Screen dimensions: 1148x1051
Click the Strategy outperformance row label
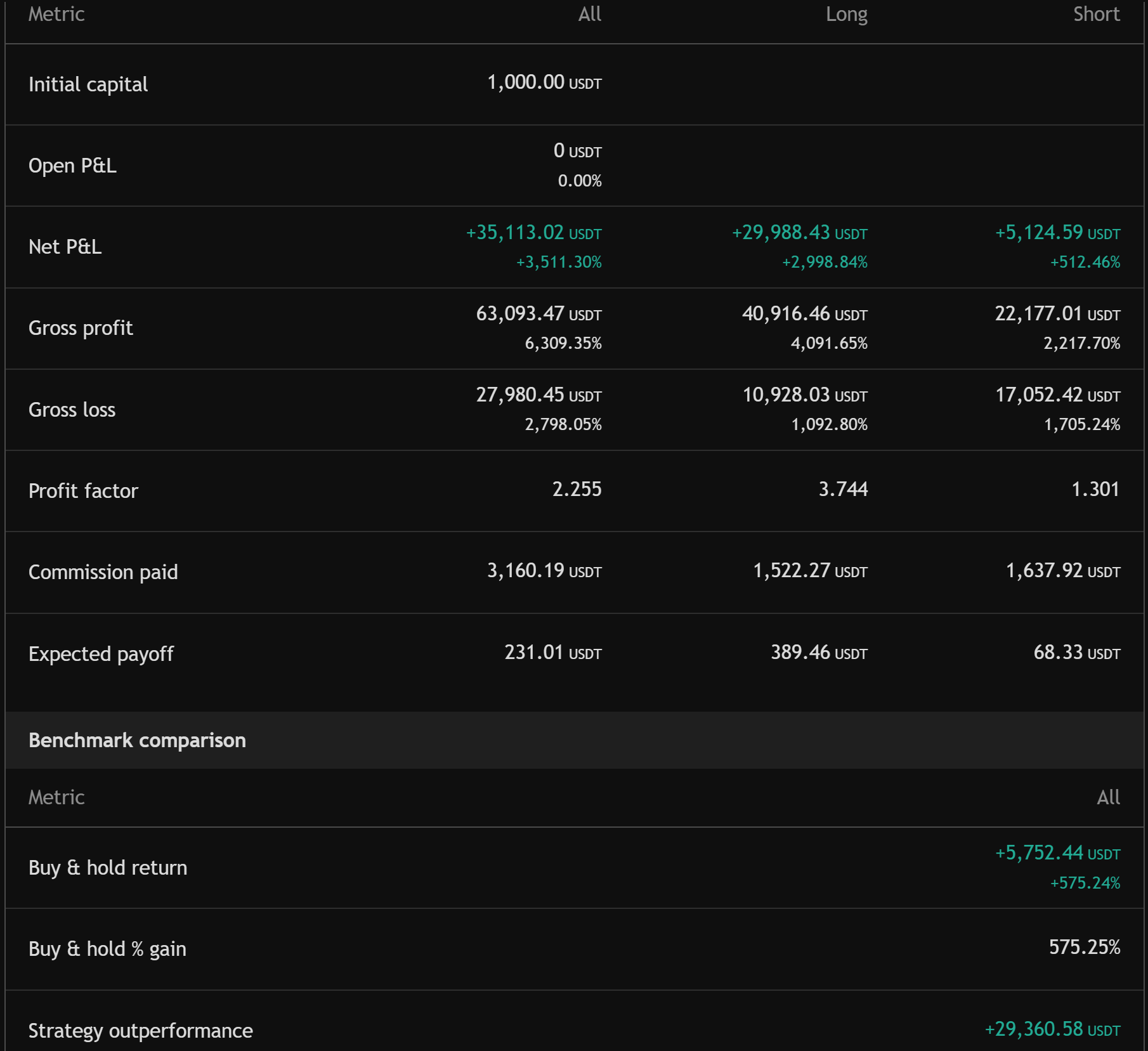point(140,1031)
